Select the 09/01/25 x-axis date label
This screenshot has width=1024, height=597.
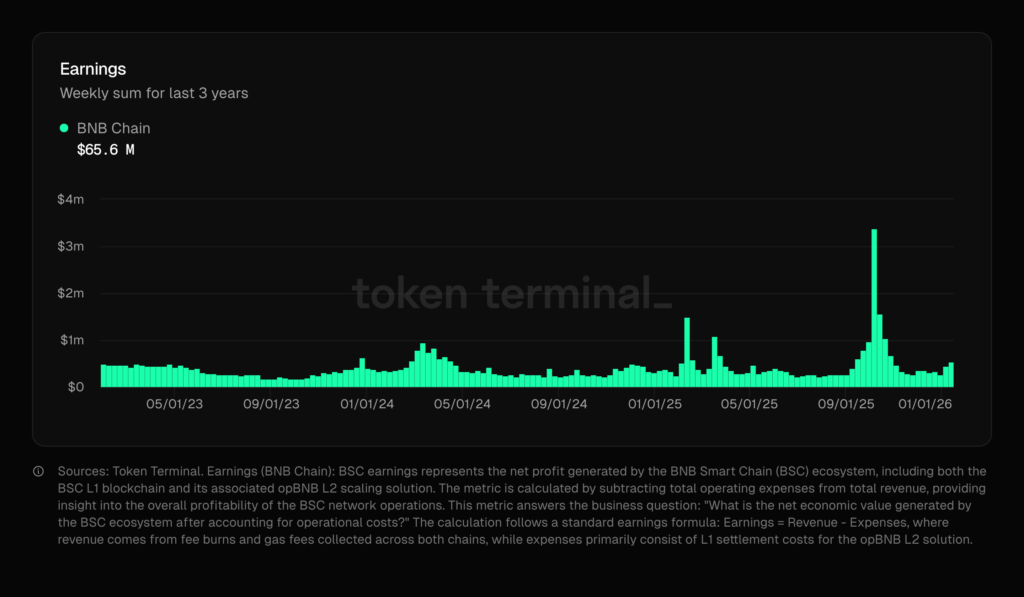tap(846, 404)
